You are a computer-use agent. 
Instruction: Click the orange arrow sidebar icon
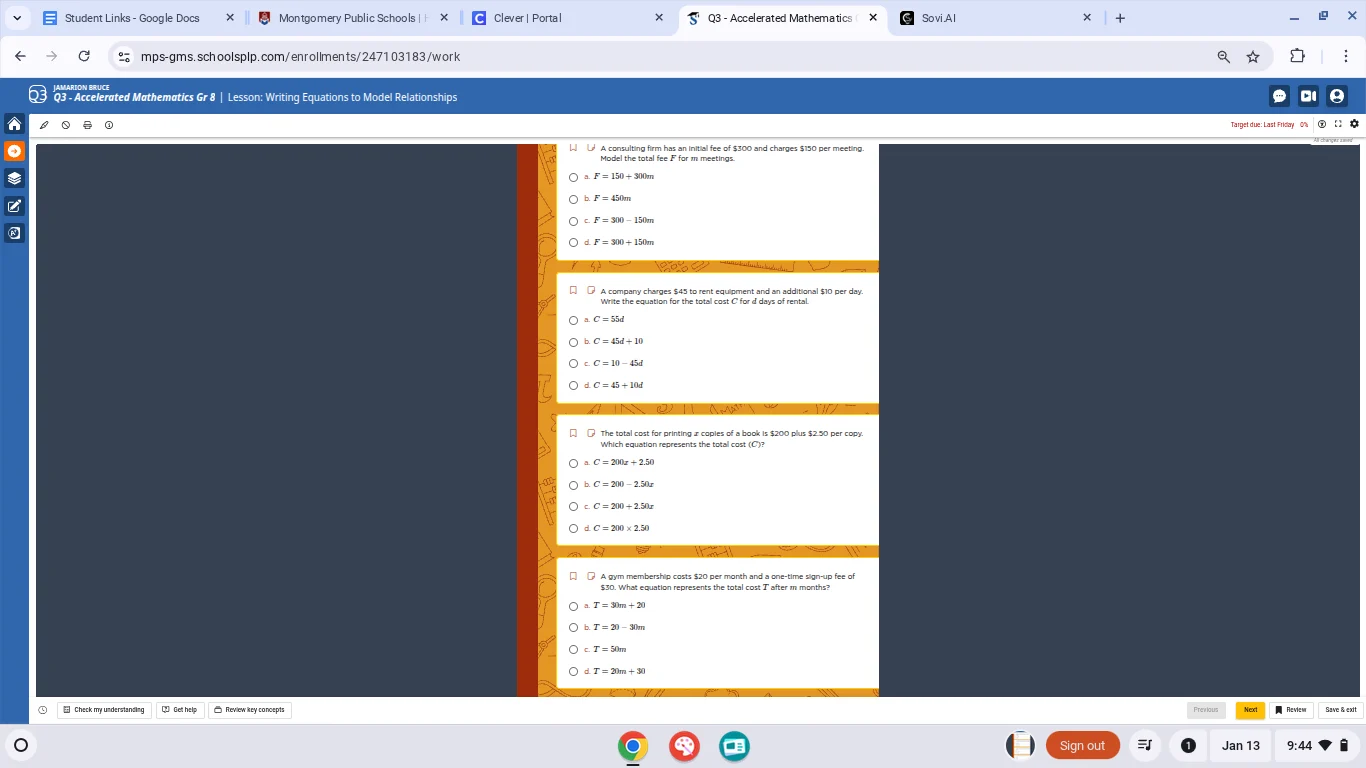[x=14, y=151]
